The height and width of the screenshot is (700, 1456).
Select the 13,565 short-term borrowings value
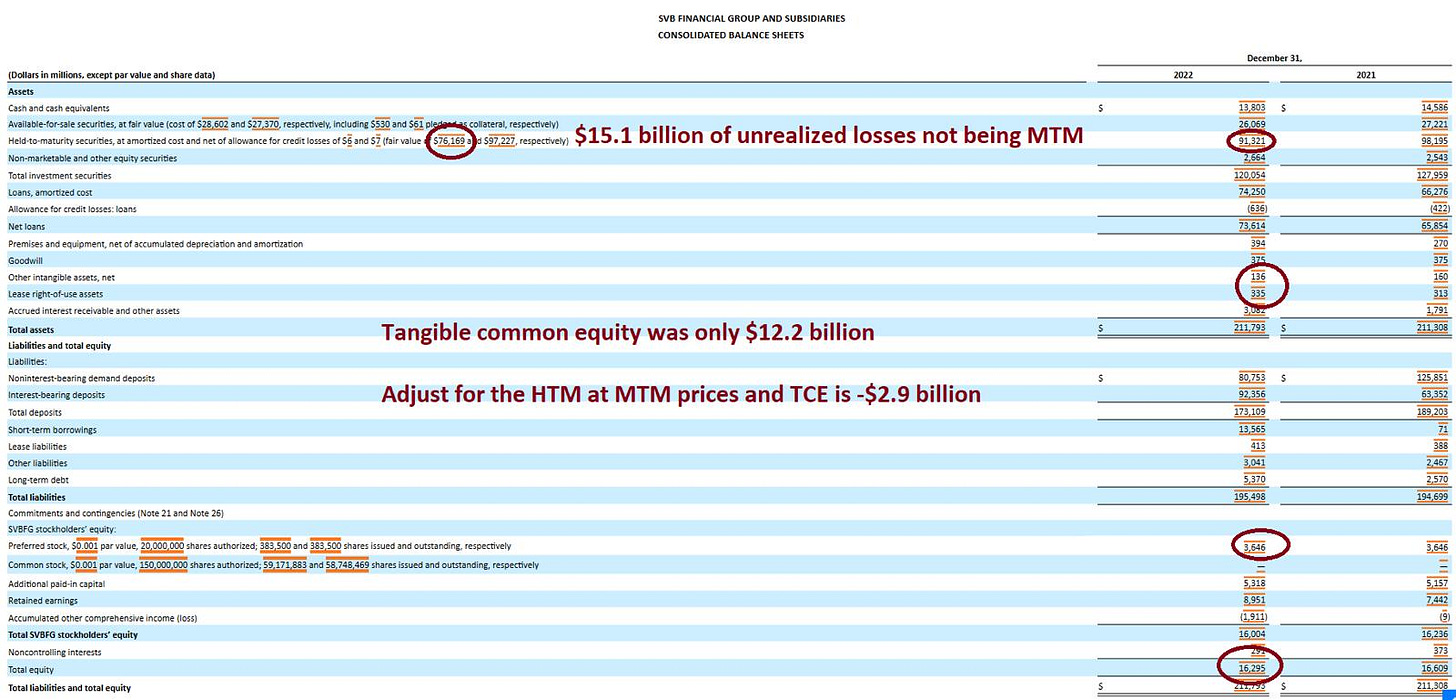click(x=1252, y=429)
